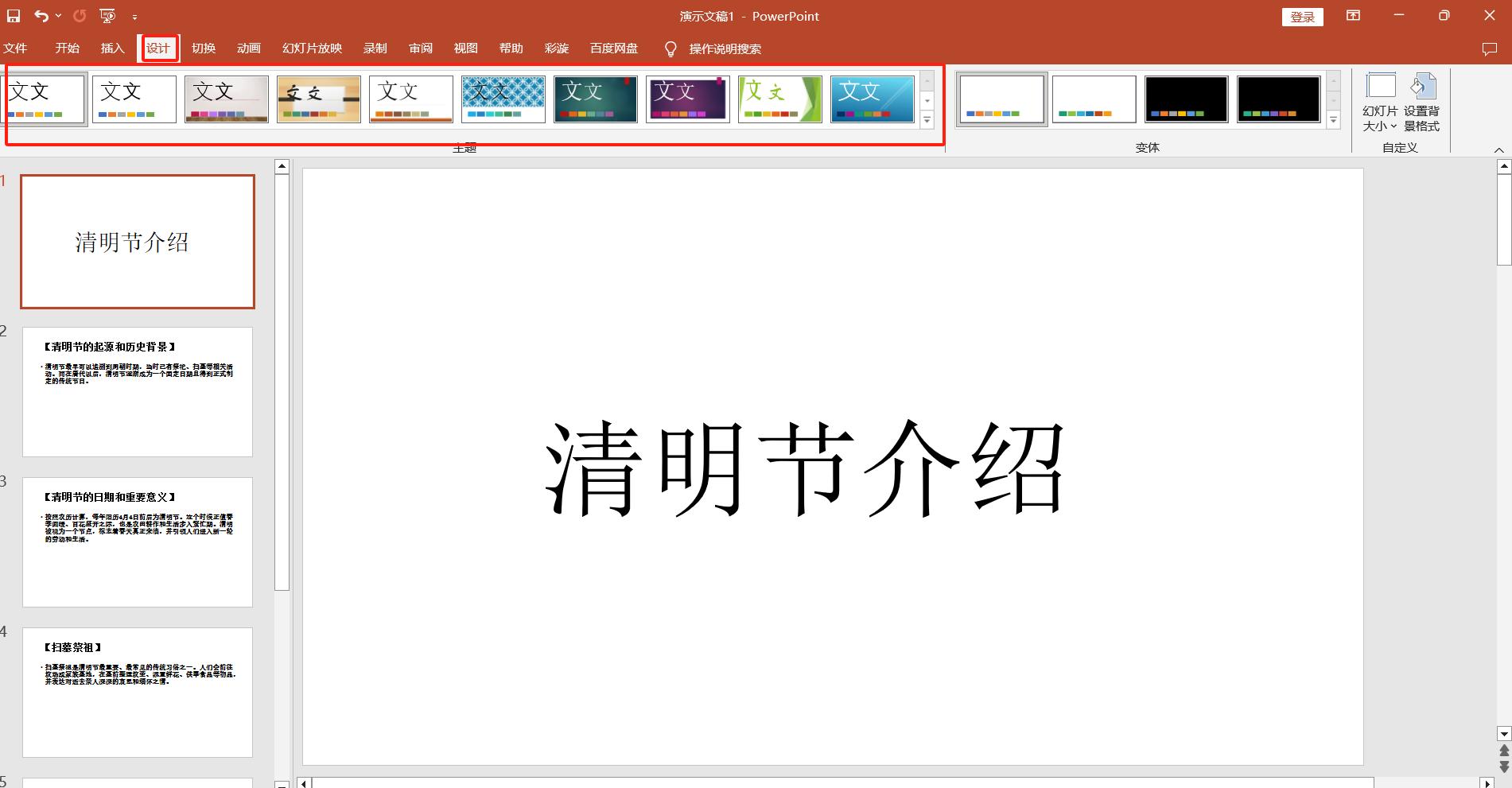This screenshot has width=1512, height=788.
Task: Open Customize Quick Access Toolbar dropdown
Action: coord(135,16)
